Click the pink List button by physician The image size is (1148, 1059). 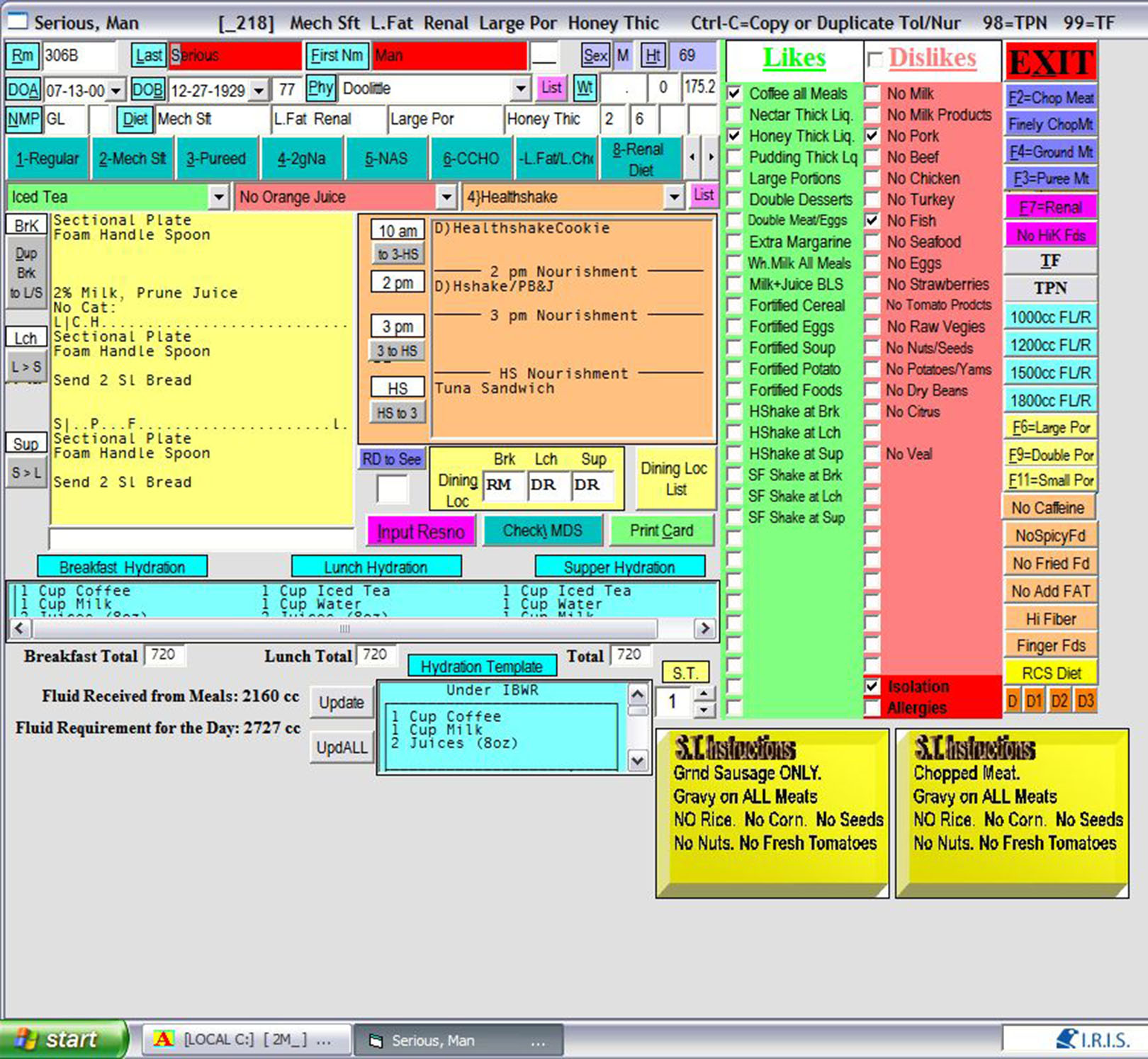point(551,88)
